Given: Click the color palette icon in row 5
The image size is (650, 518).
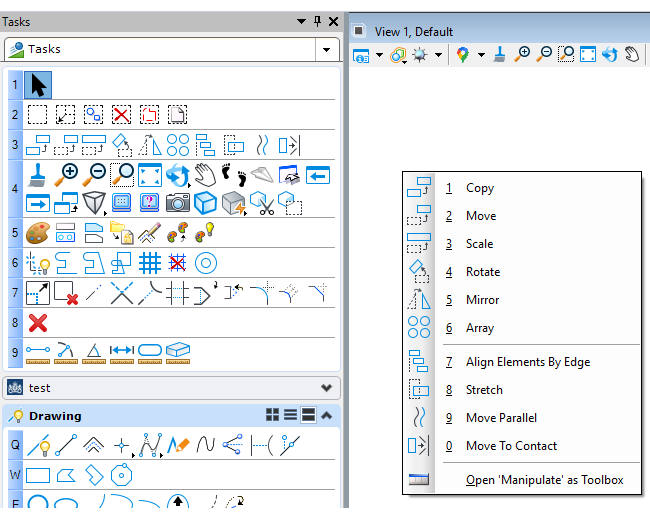Looking at the screenshot, I should [37, 233].
